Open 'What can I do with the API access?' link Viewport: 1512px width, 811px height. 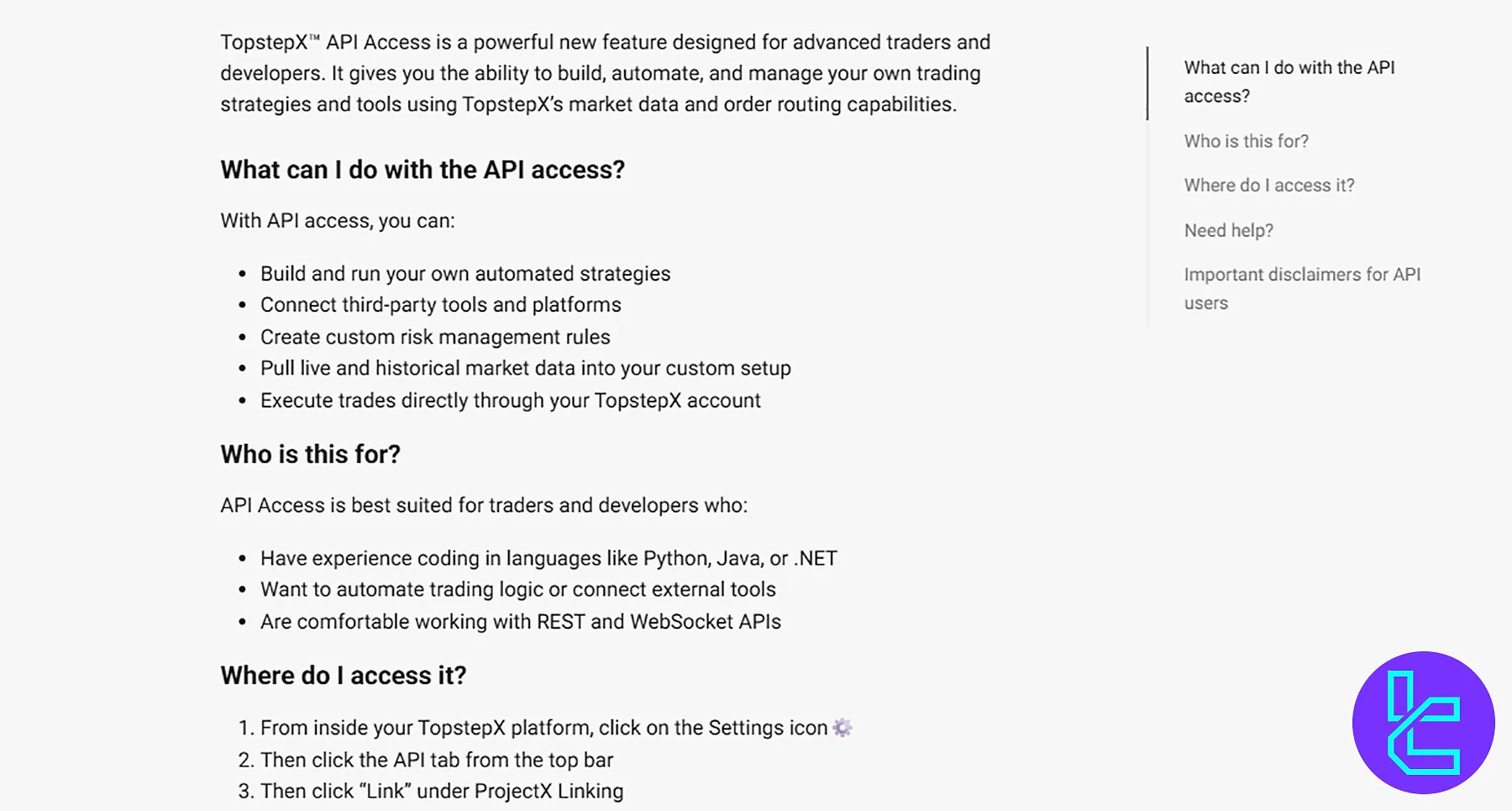(1289, 82)
